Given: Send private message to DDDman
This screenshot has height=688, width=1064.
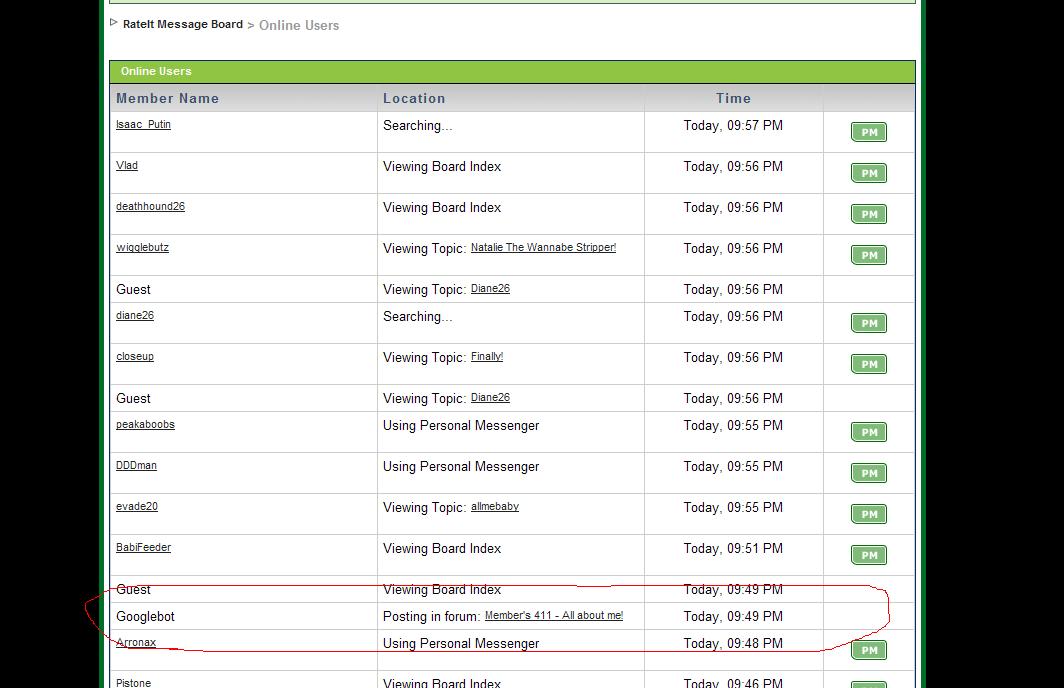Looking at the screenshot, I should pyautogui.click(x=868, y=473).
